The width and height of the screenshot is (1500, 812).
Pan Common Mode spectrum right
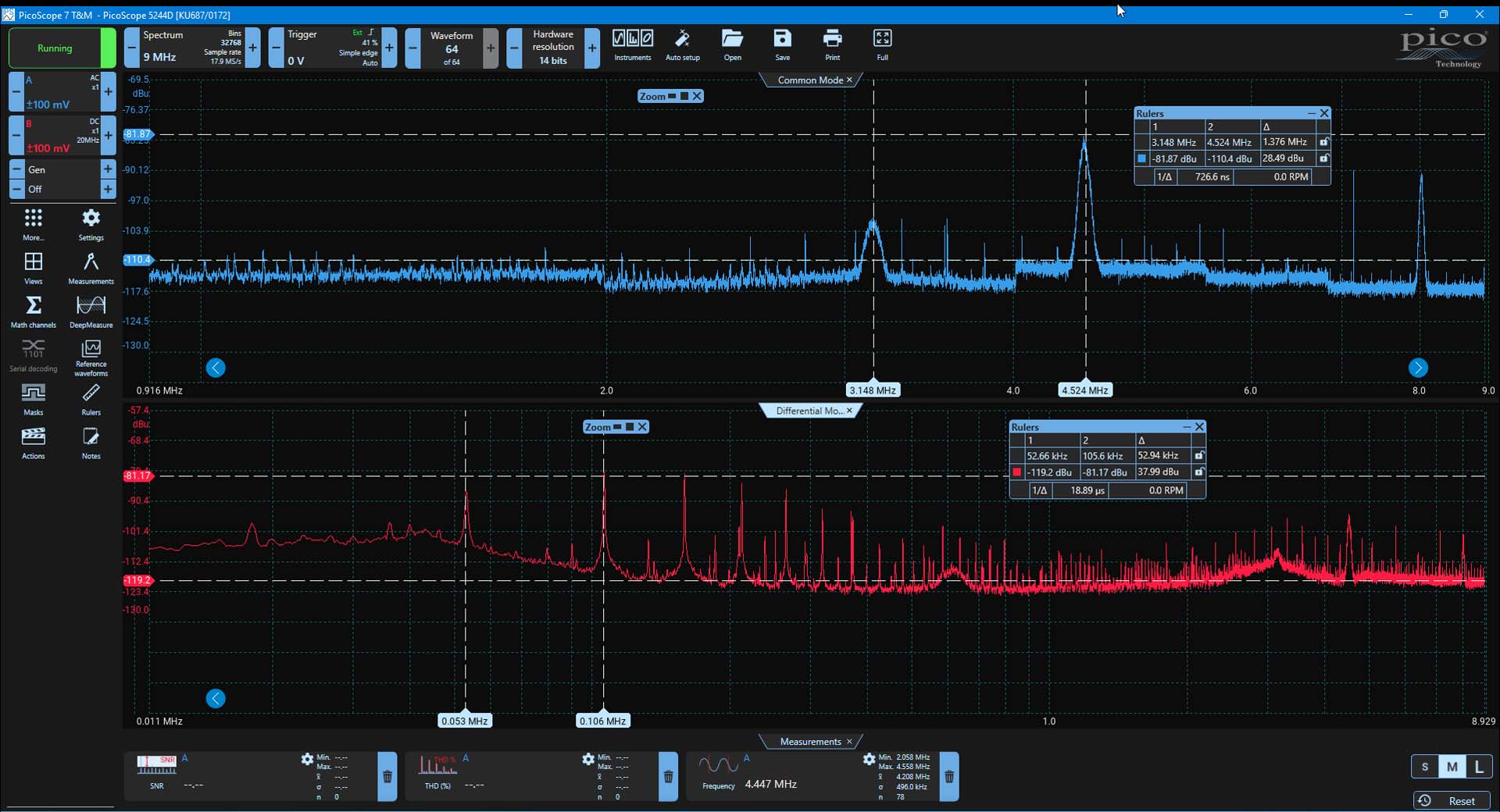coord(1418,368)
